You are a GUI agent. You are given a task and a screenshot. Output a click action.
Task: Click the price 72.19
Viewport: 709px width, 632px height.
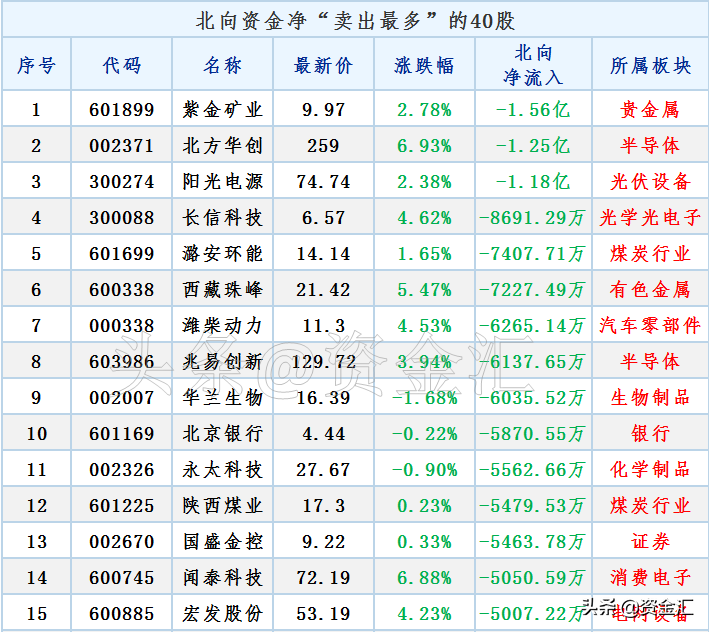pyautogui.click(x=323, y=578)
